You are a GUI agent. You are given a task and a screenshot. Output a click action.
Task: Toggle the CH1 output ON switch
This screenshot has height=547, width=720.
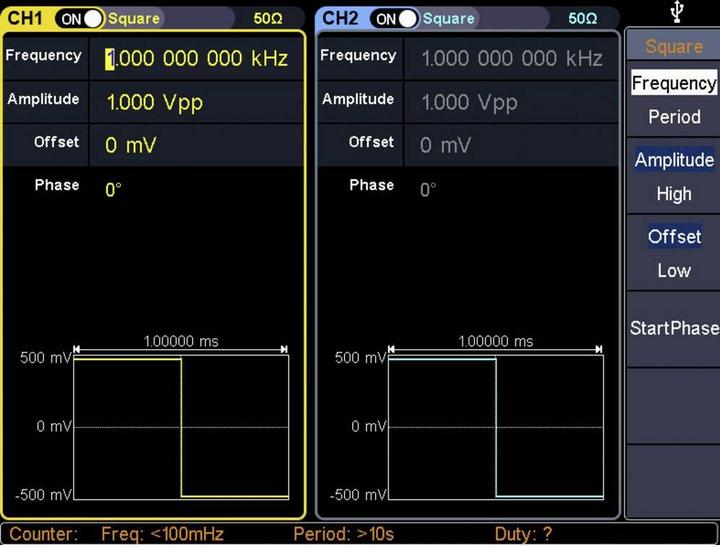(x=79, y=19)
